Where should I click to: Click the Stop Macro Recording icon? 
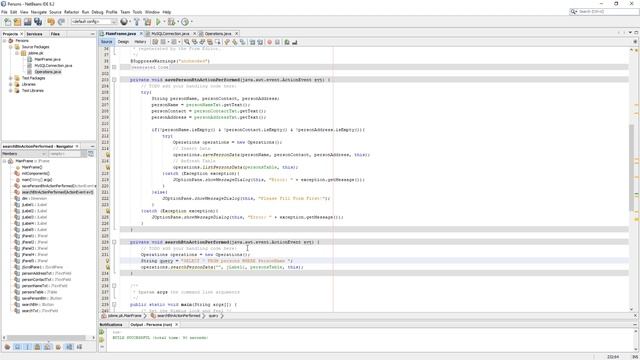277,42
